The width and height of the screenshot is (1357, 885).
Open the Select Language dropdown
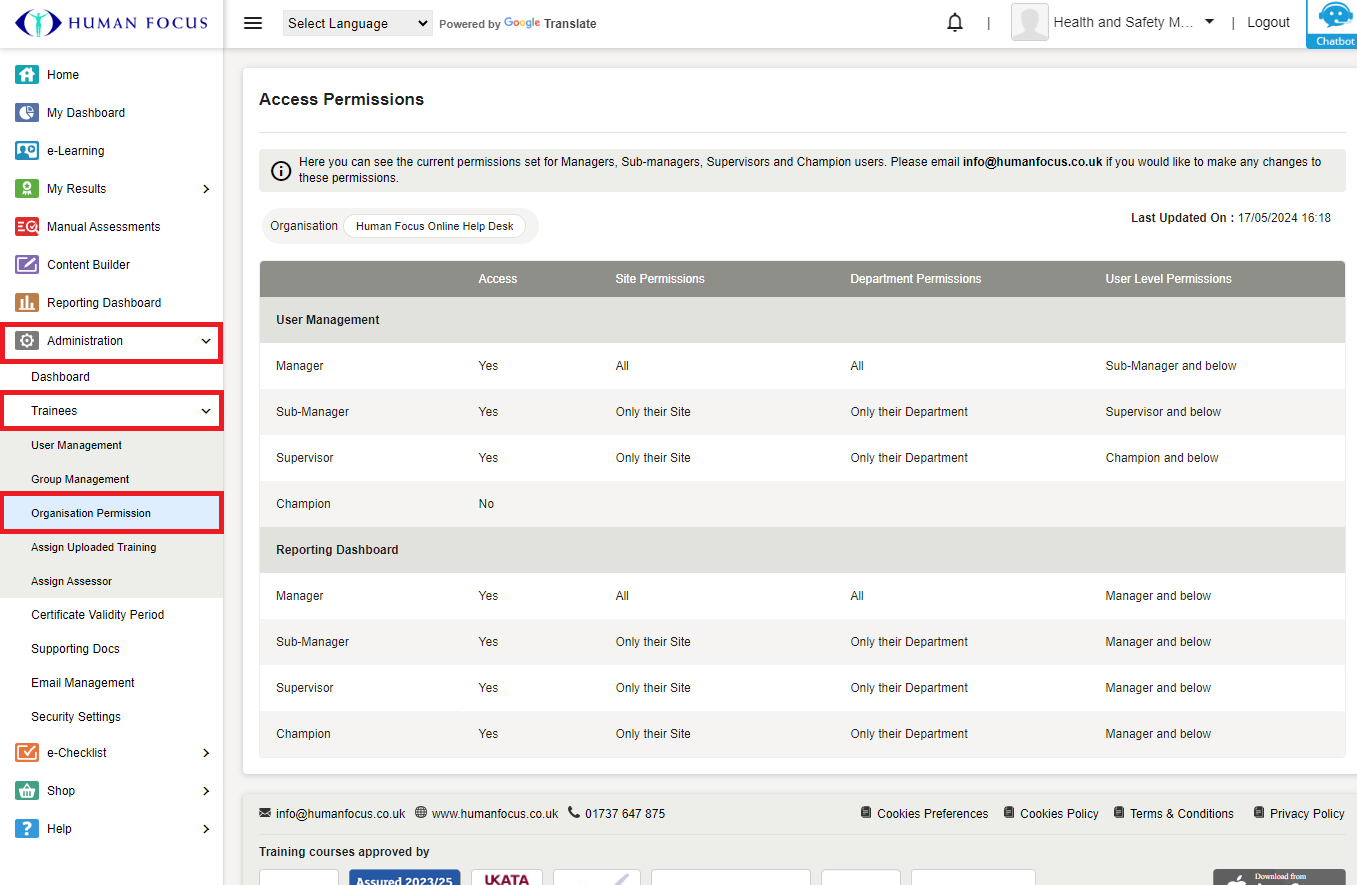click(357, 23)
